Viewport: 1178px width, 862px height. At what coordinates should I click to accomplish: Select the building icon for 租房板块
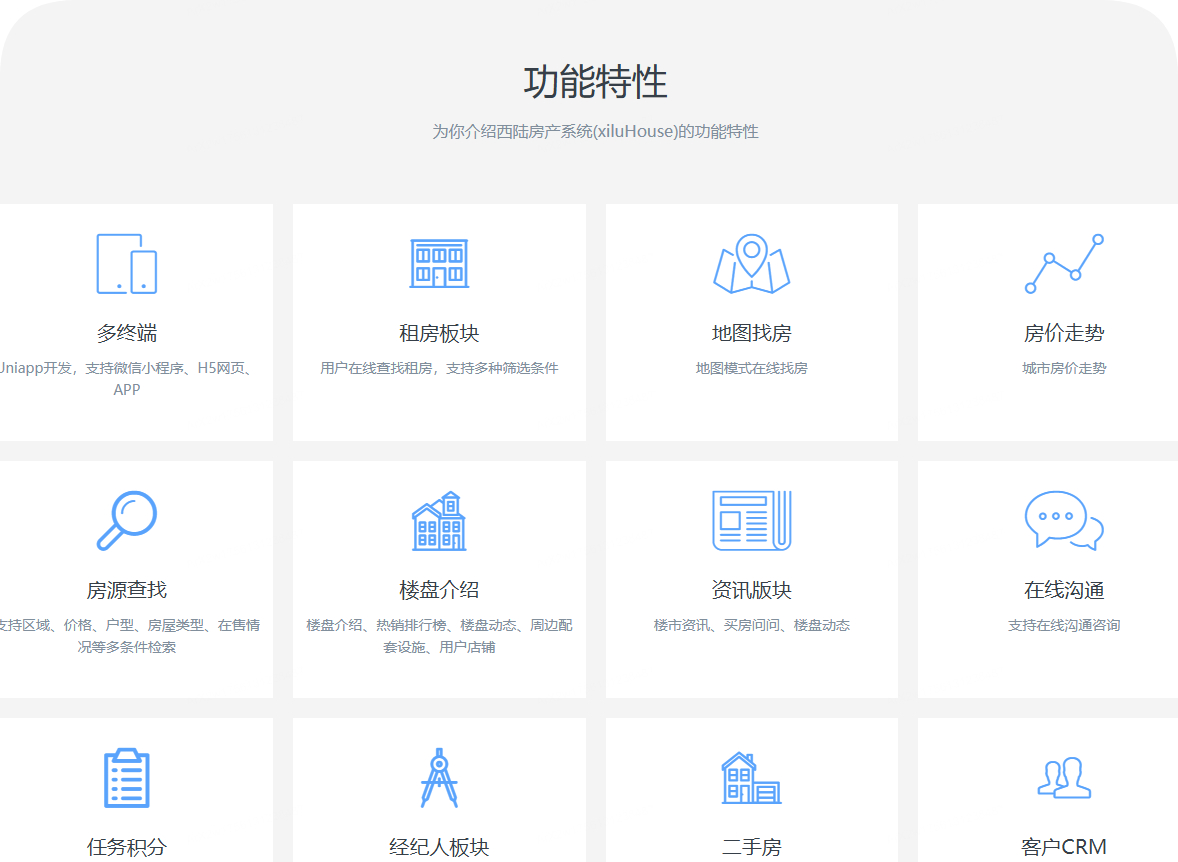coord(440,263)
